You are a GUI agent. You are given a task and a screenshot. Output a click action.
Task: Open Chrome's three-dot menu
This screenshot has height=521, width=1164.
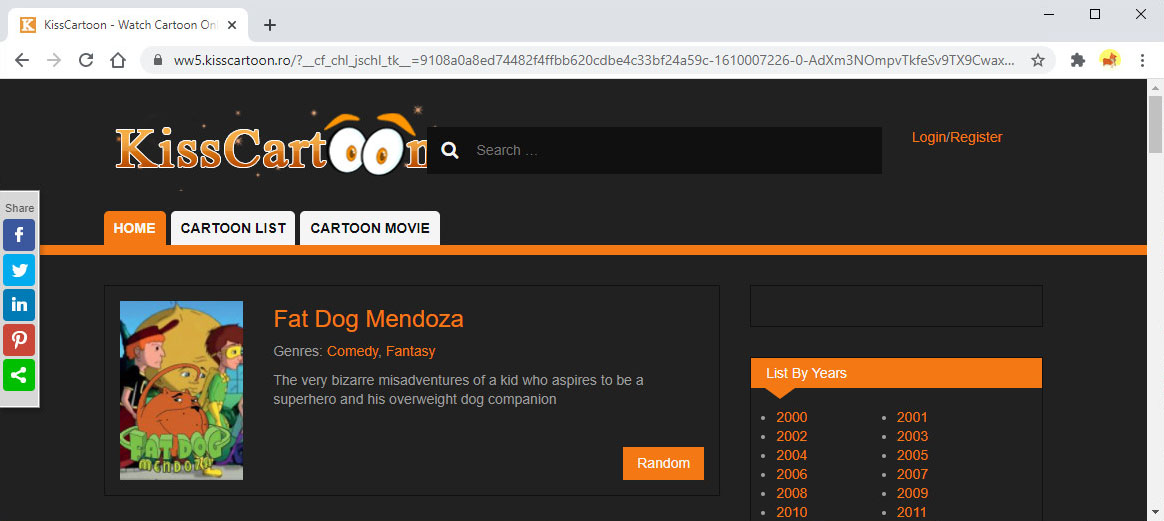coord(1142,60)
